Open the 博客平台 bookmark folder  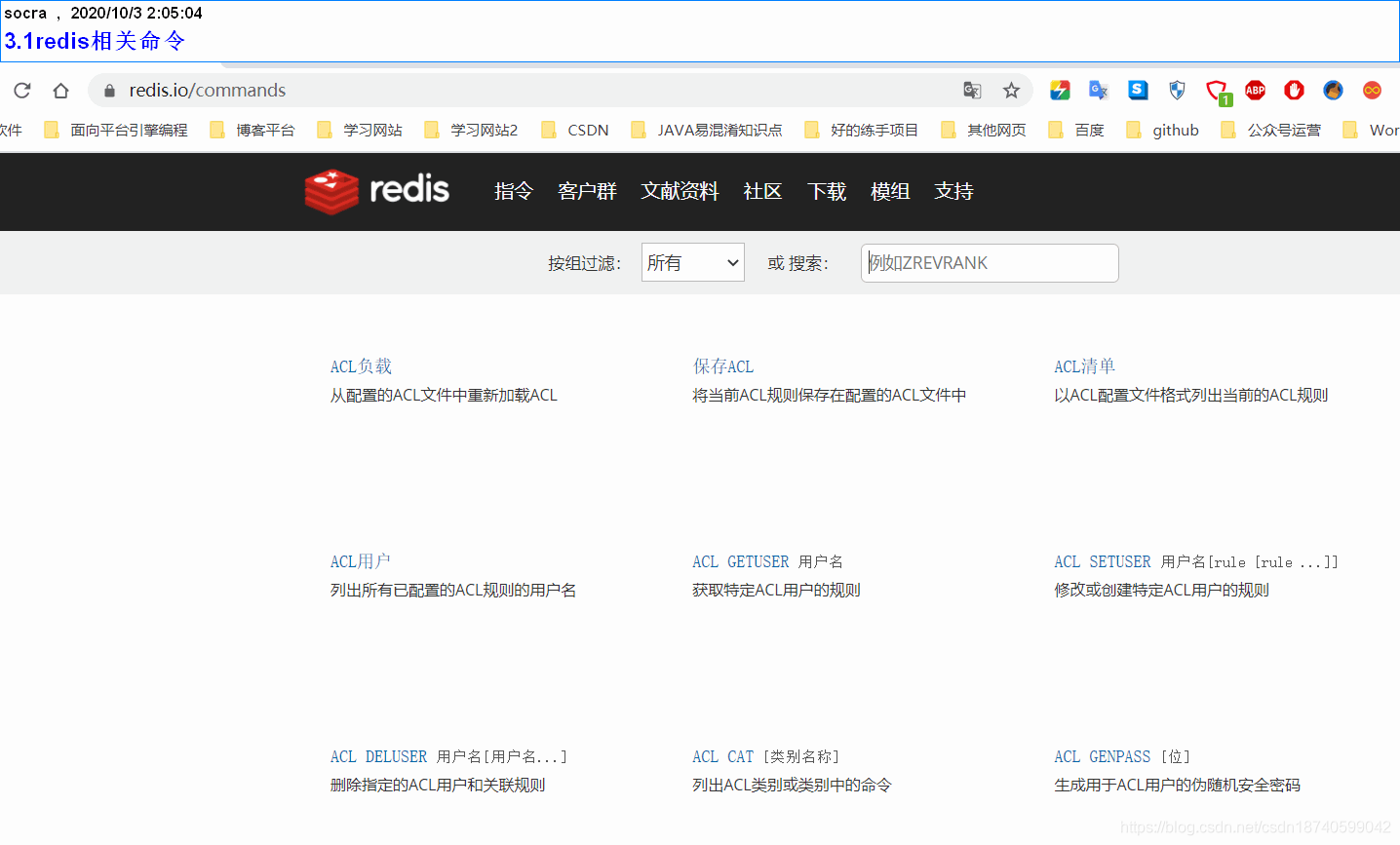[253, 131]
